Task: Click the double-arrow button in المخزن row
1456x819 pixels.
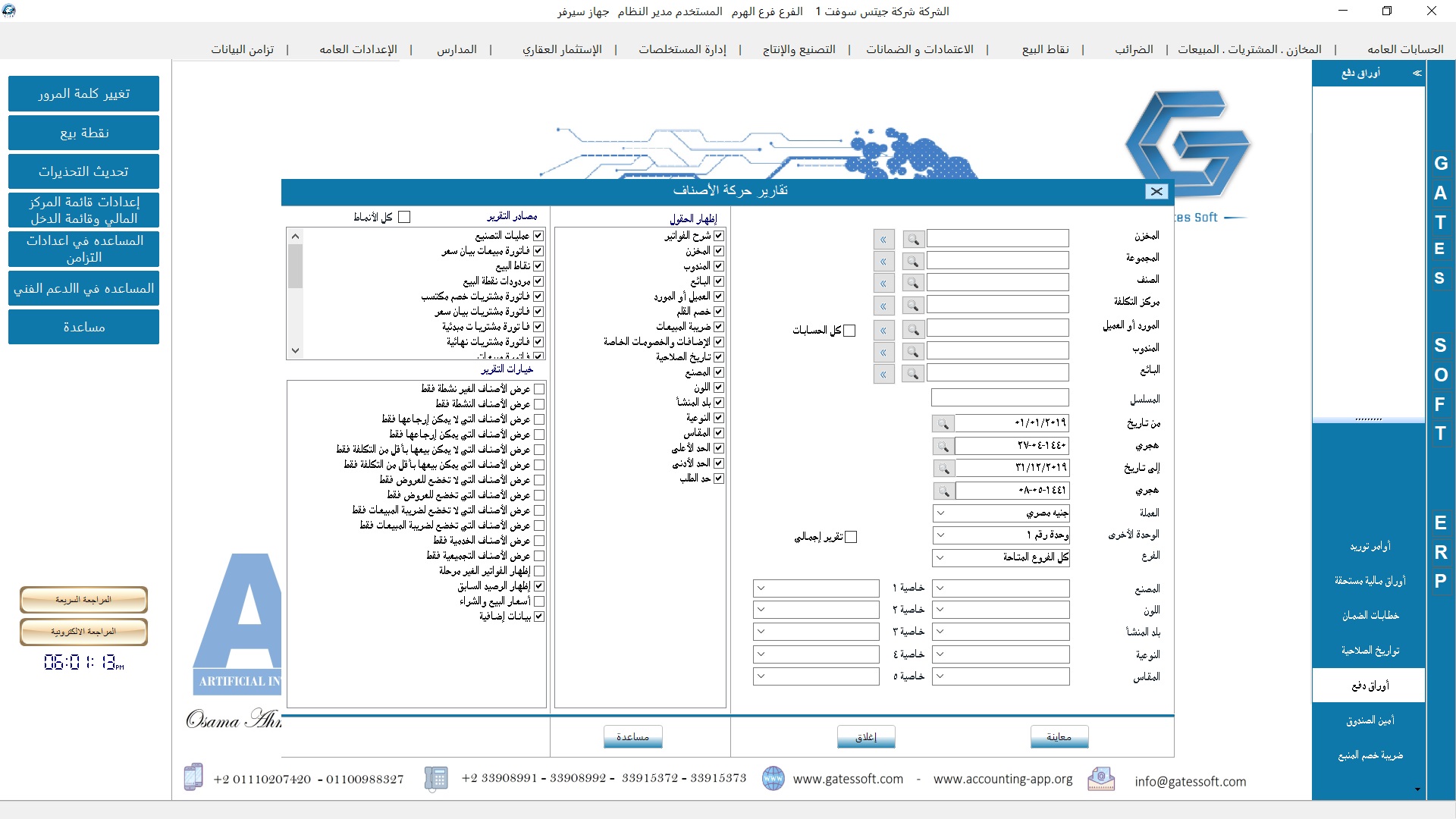Action: (x=883, y=240)
